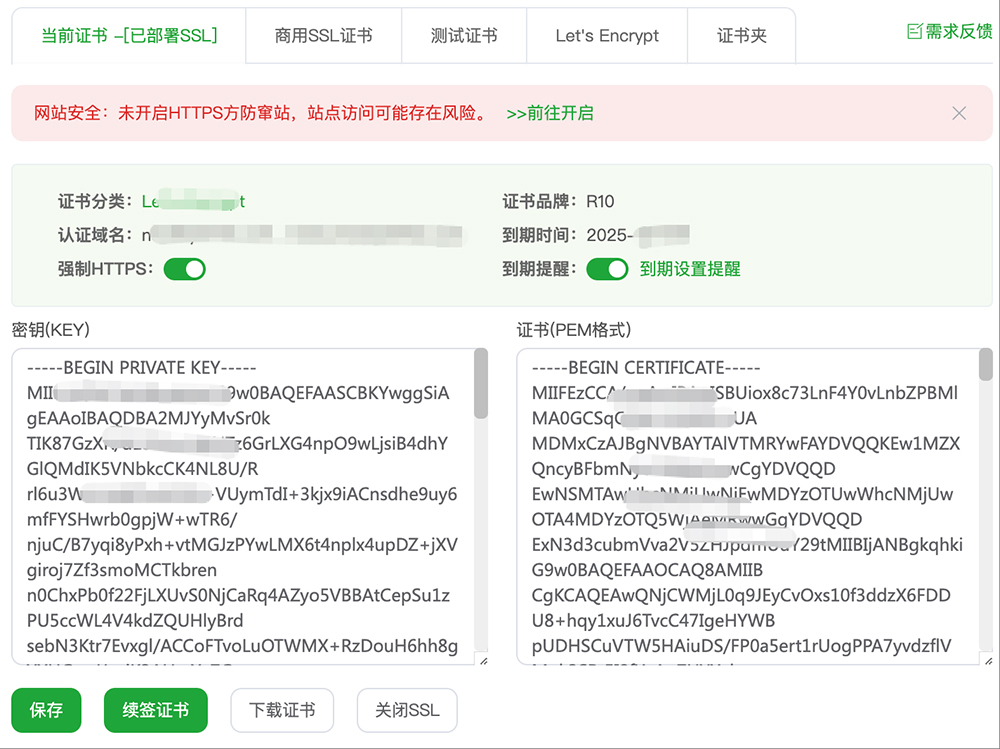Click the 续签证书 button
1000x749 pixels.
tap(155, 710)
